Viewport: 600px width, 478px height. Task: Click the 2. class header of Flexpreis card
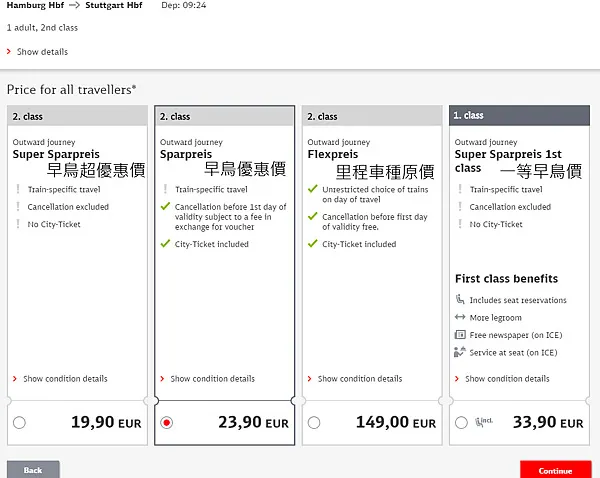(x=372, y=116)
